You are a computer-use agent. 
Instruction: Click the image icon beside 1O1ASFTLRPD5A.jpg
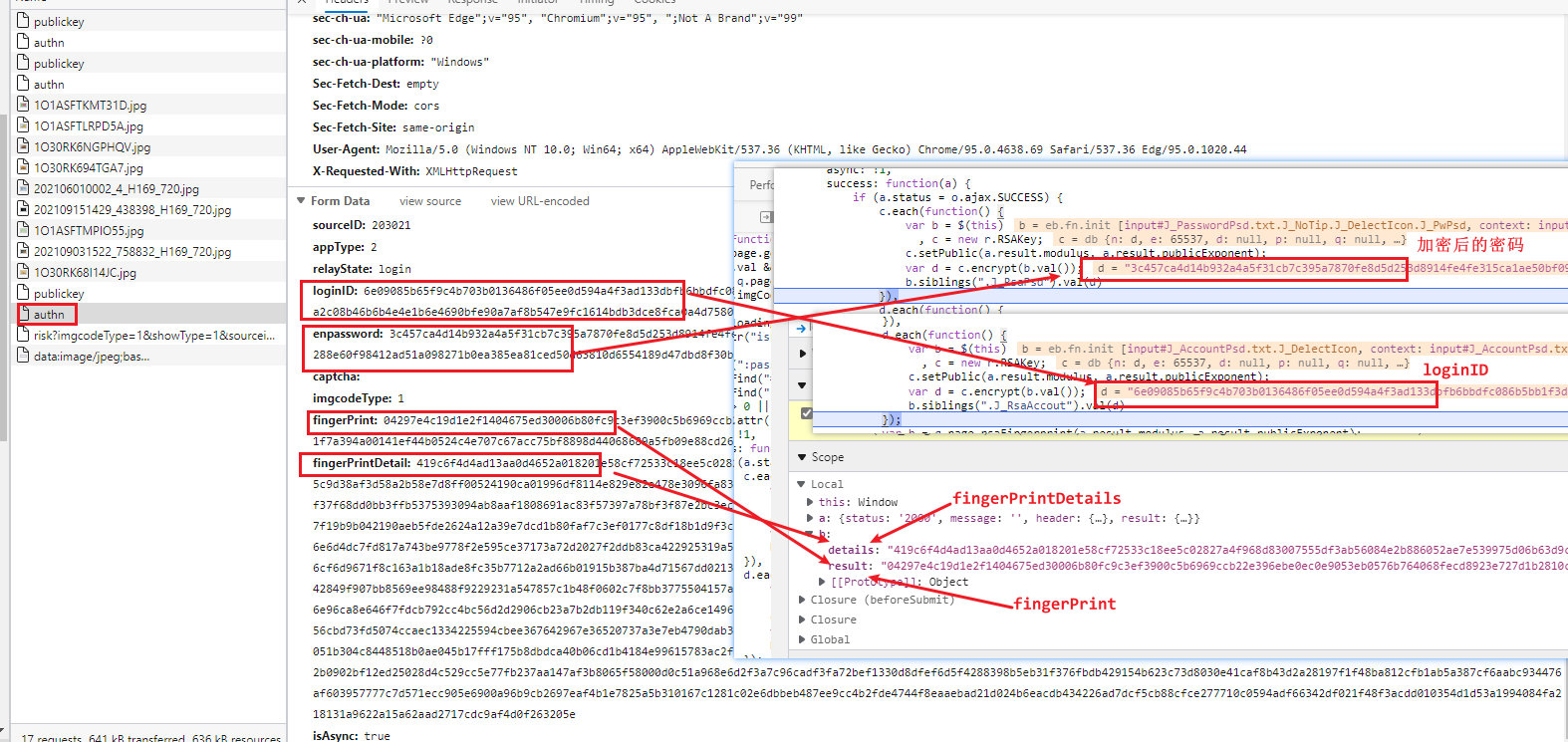(x=23, y=125)
